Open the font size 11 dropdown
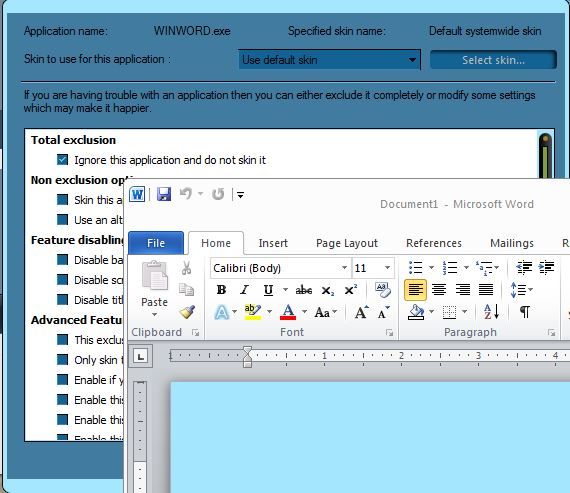Screen dimensions: 570x493 click(388, 268)
